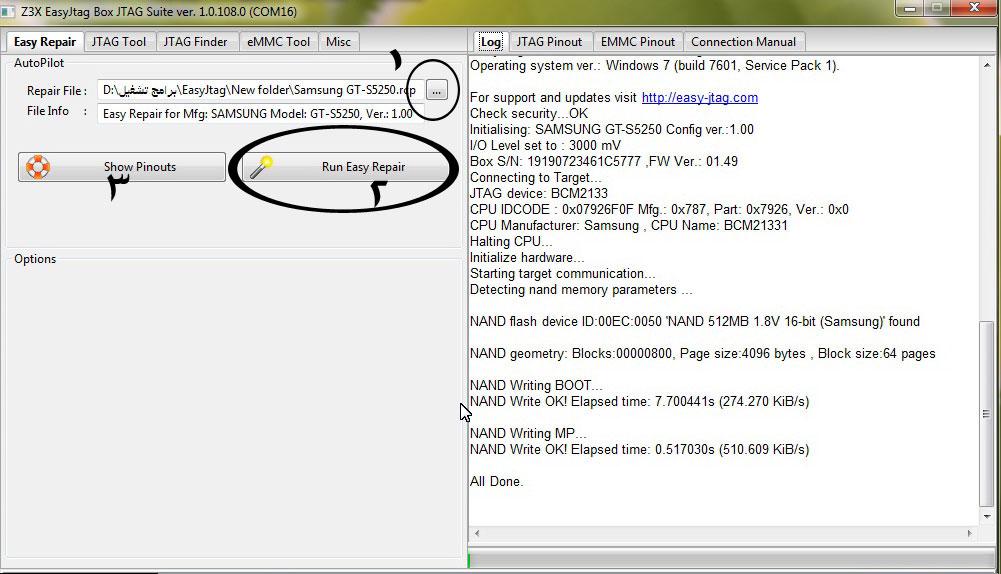
Task: Browse for a repair file with the ... button
Action: 437,91
